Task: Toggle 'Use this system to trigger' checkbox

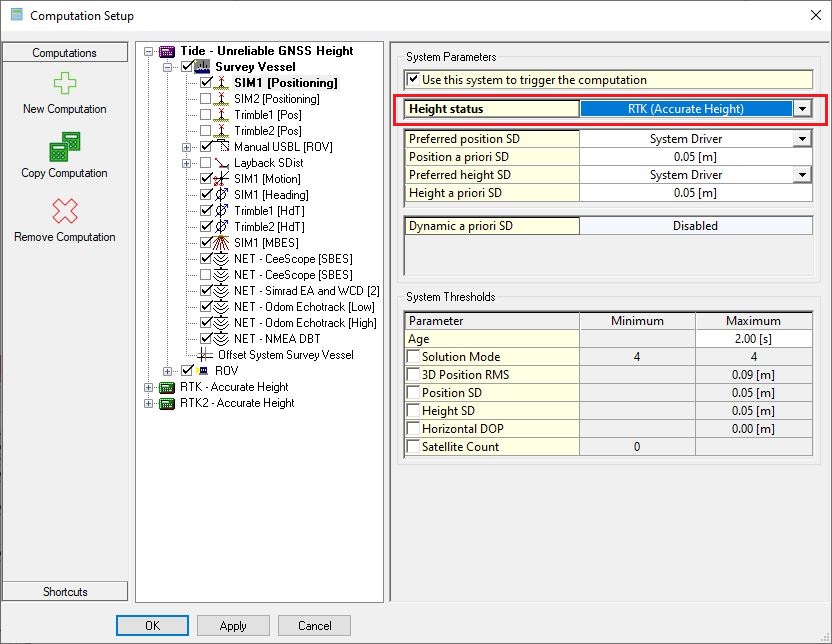Action: click(412, 79)
